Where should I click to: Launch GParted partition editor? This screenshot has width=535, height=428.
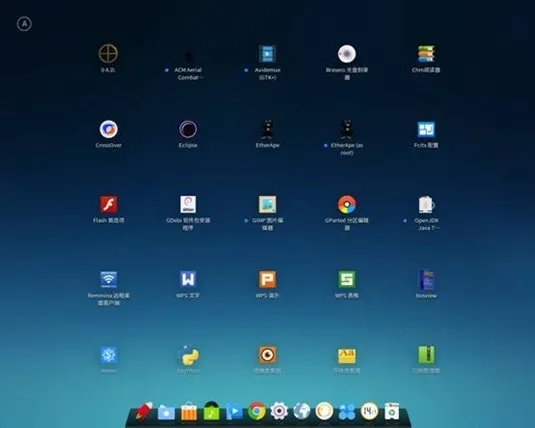347,204
